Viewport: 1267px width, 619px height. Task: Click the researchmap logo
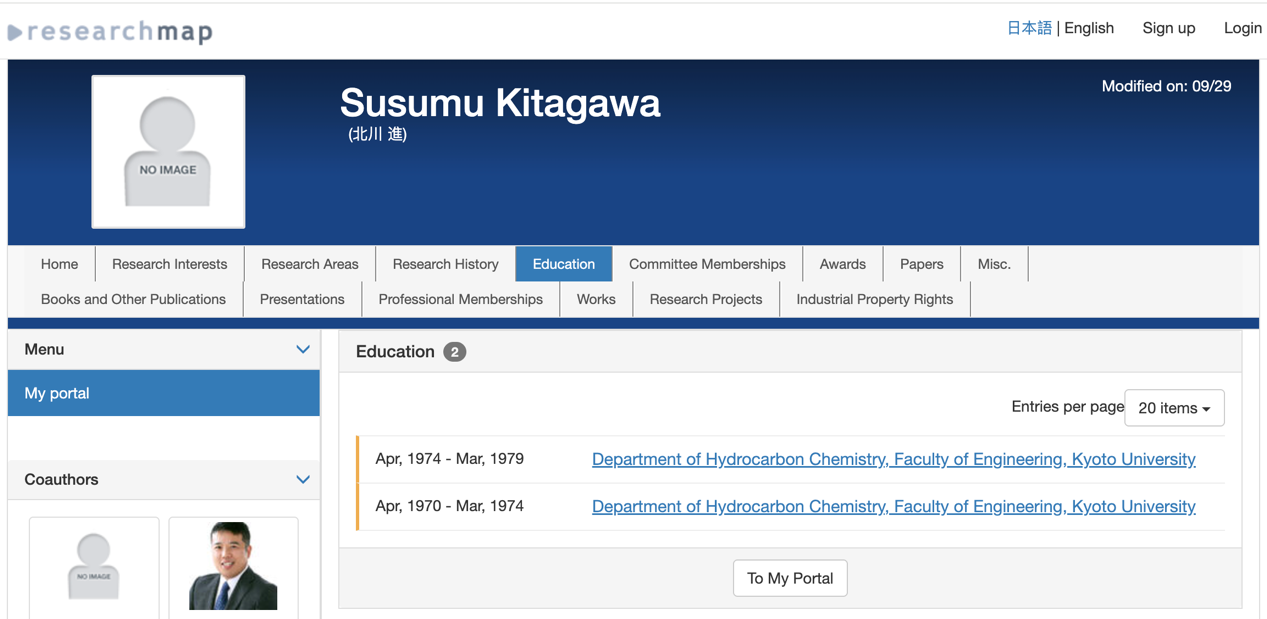(x=111, y=32)
